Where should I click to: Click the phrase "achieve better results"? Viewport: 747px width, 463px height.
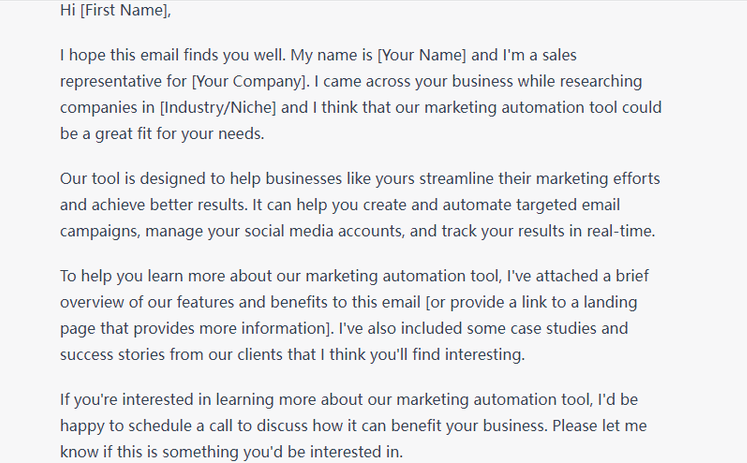[176, 204]
